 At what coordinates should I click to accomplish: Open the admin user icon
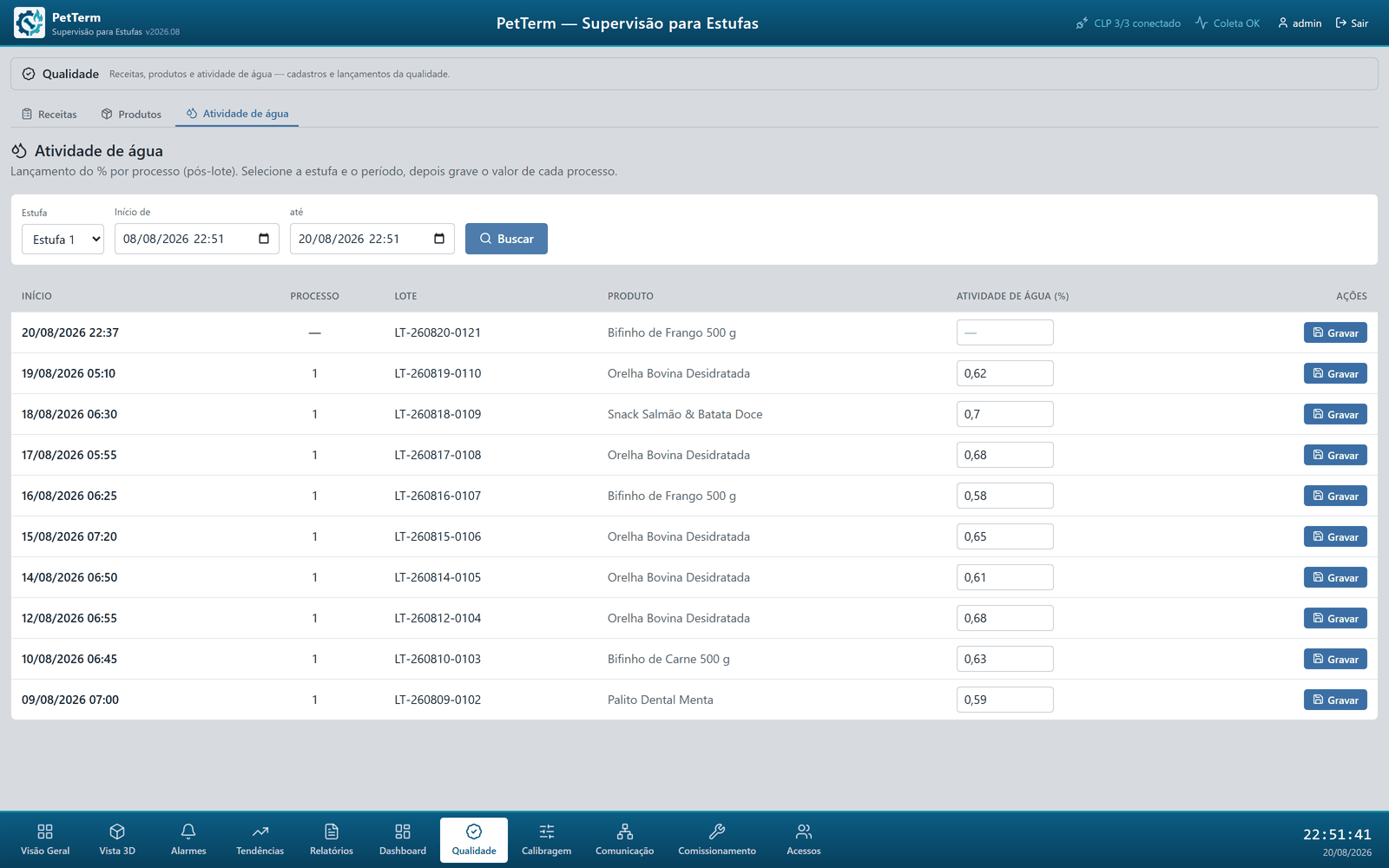pos(1283,23)
